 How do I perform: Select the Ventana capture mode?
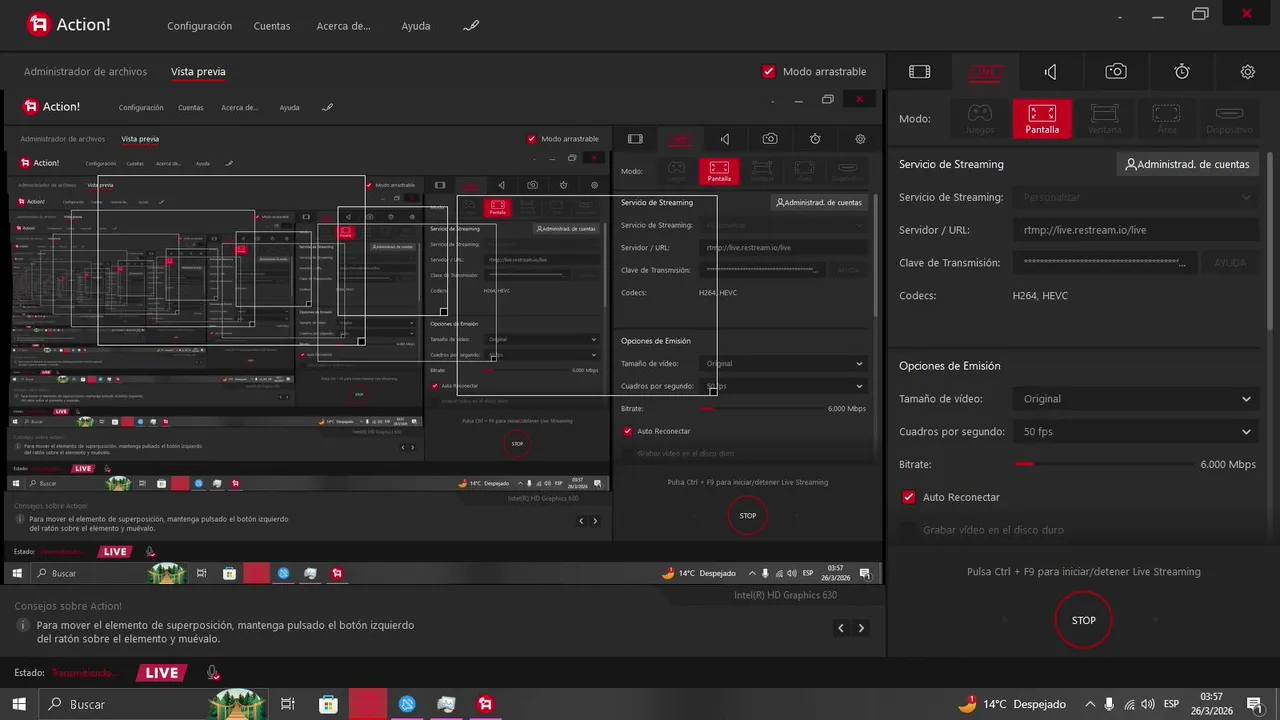[1104, 119]
